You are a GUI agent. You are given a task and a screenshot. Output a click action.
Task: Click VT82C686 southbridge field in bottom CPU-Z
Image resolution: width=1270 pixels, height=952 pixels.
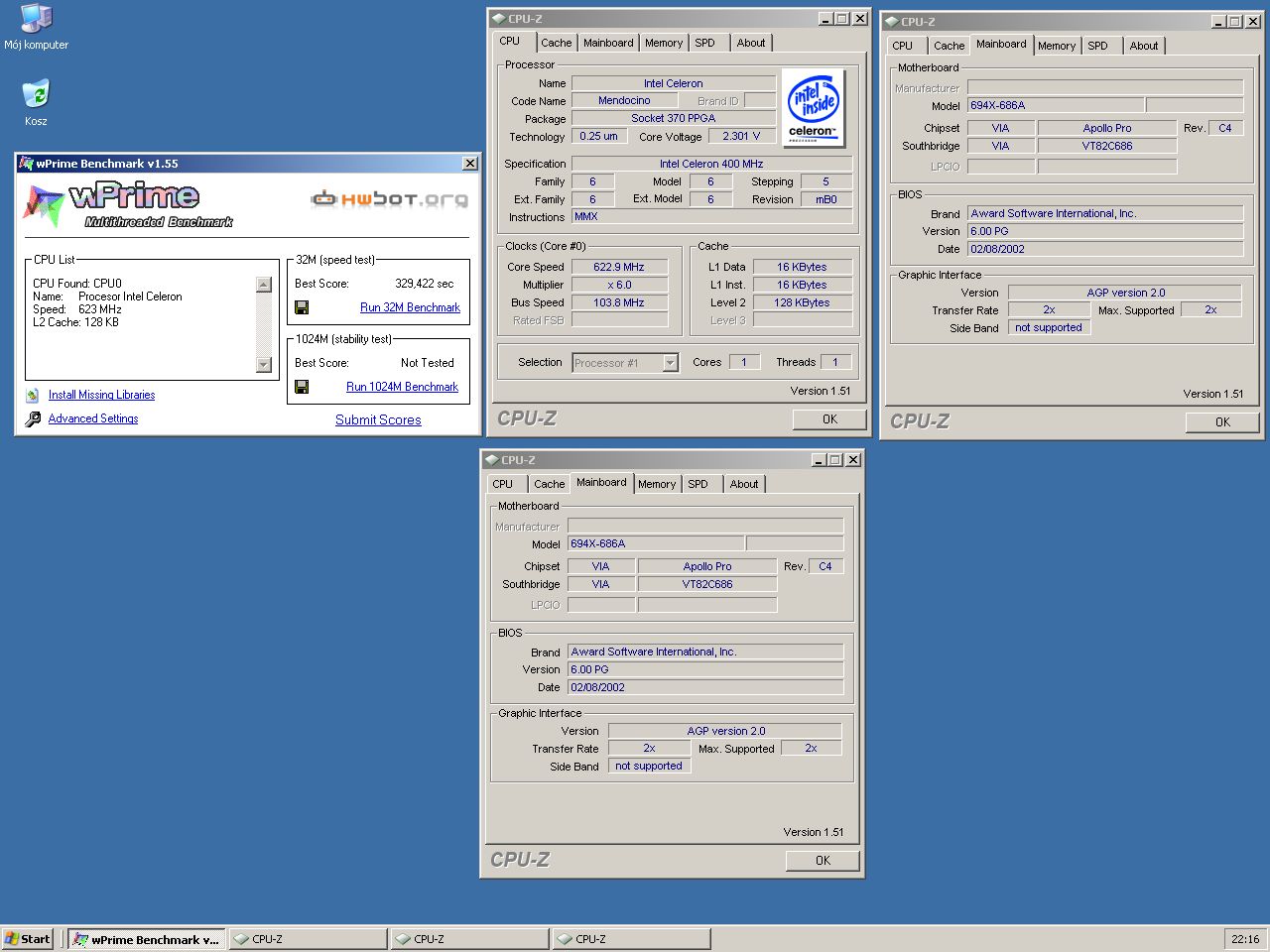(707, 585)
